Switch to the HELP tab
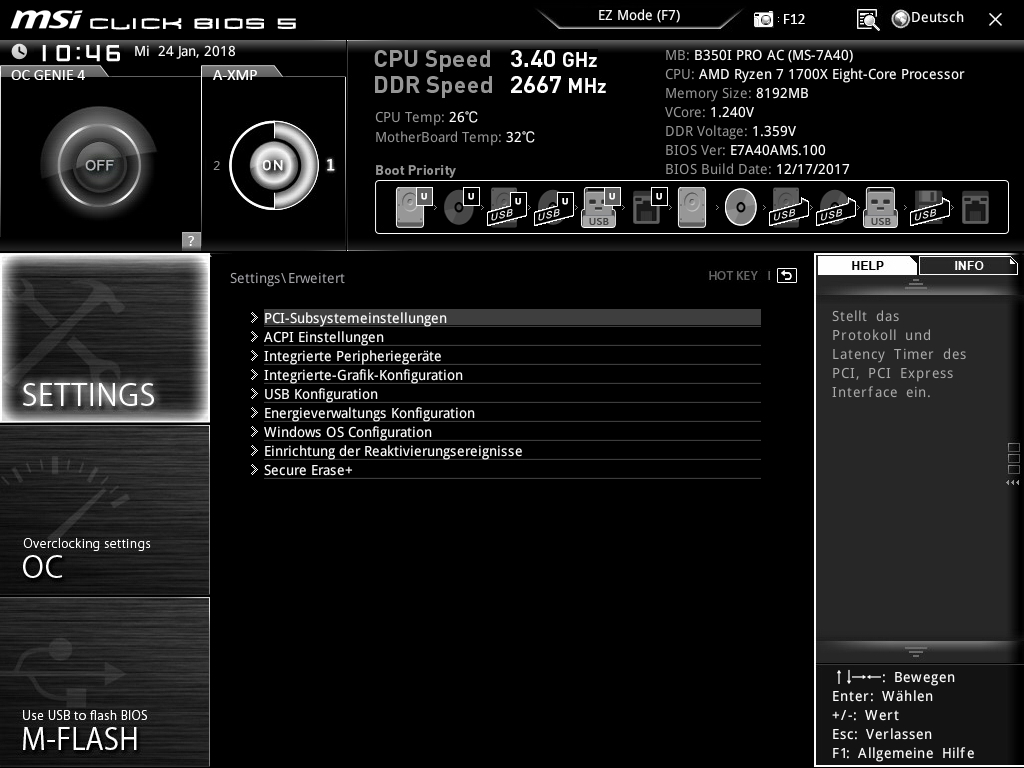 (x=867, y=266)
